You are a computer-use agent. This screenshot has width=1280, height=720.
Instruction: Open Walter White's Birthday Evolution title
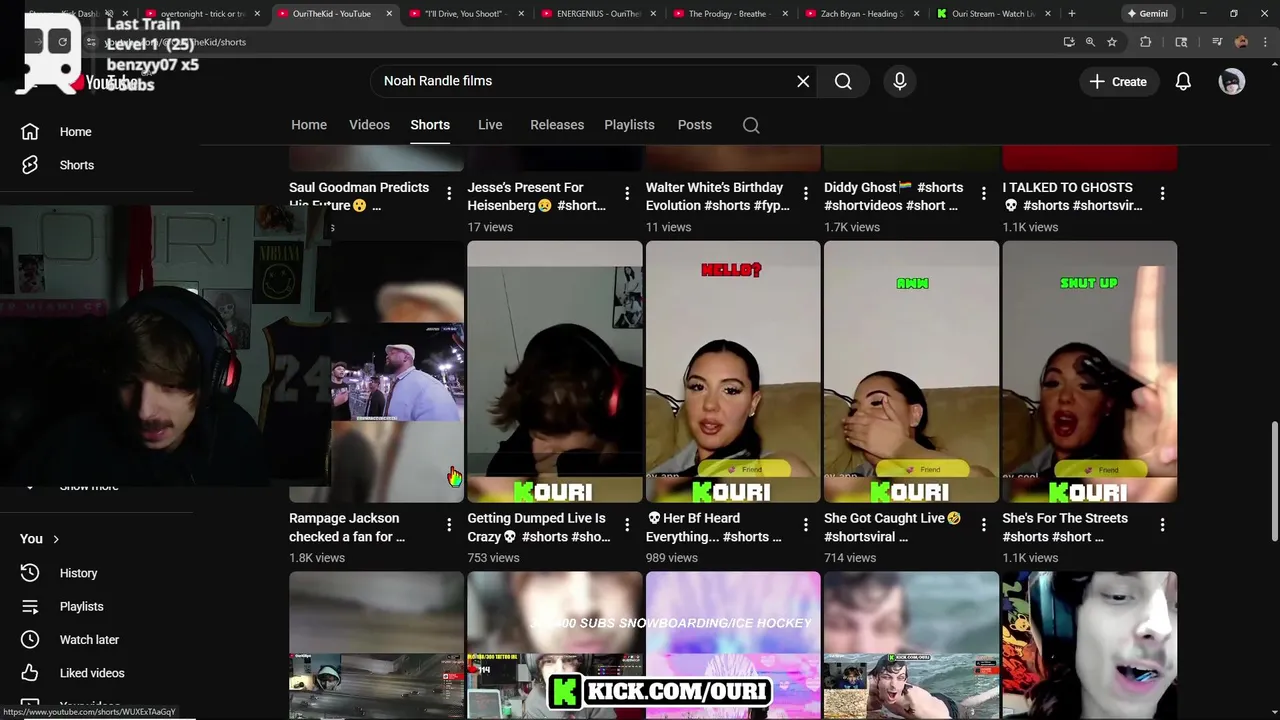tap(718, 196)
